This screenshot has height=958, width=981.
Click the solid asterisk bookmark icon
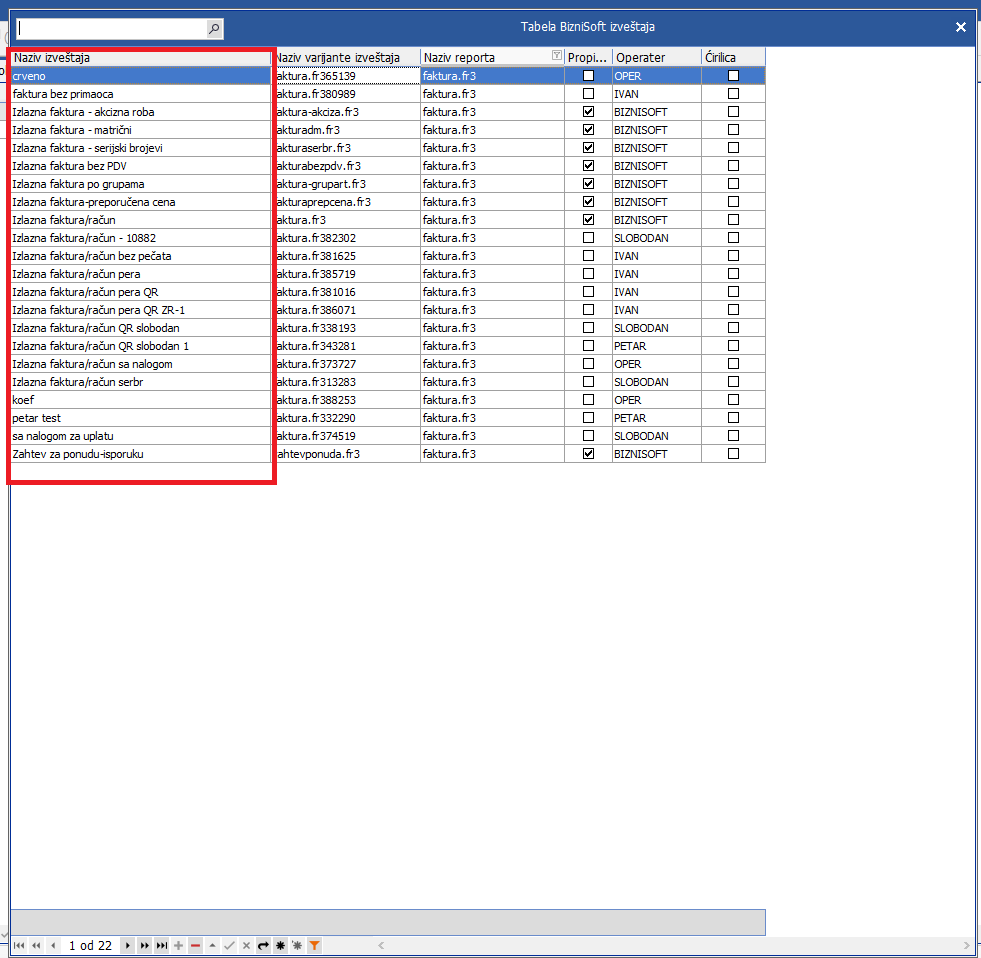pyautogui.click(x=280, y=945)
